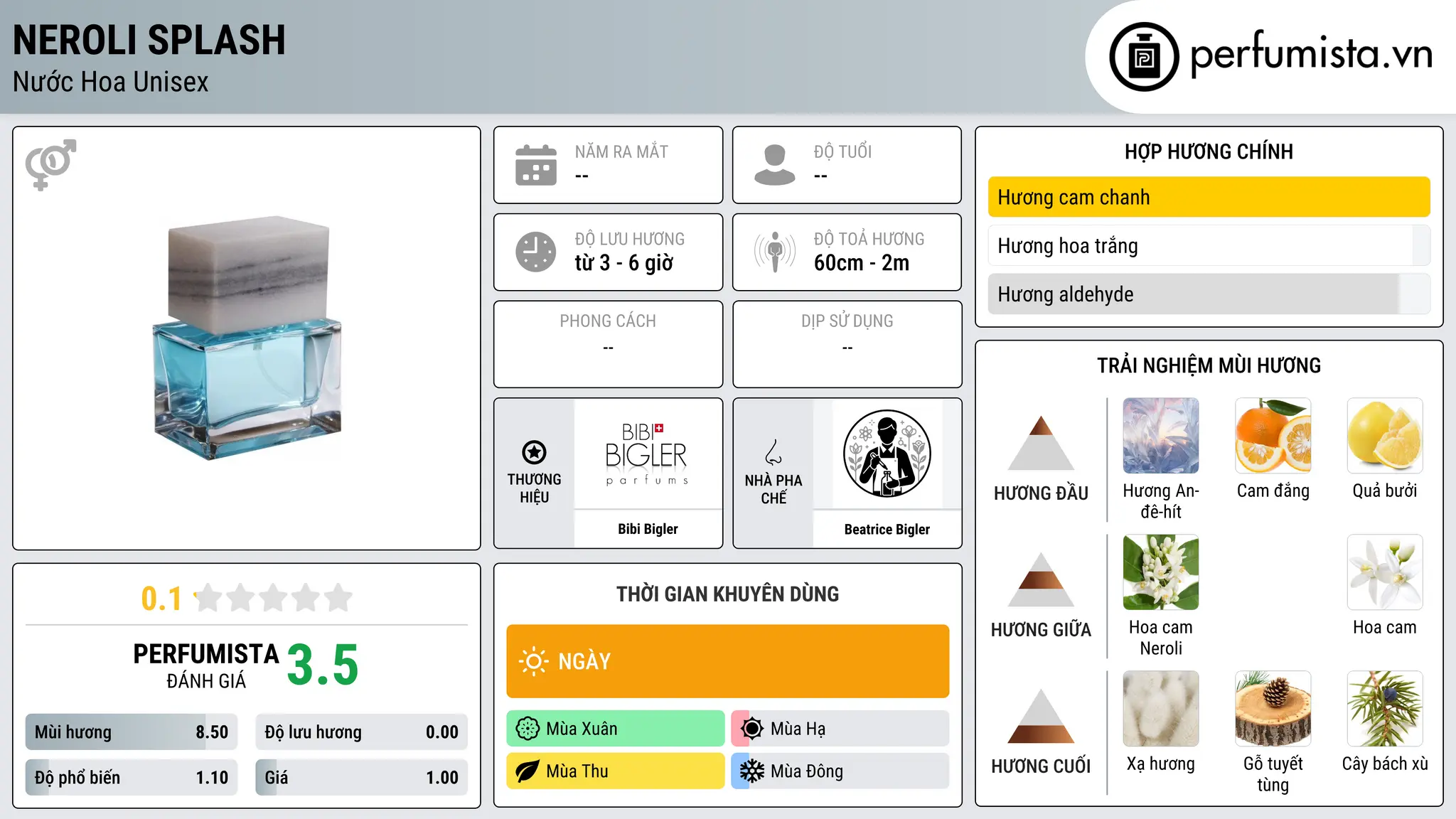Select the Hương hoa trắng accord bar
1456x819 pixels.
[x=1209, y=245]
